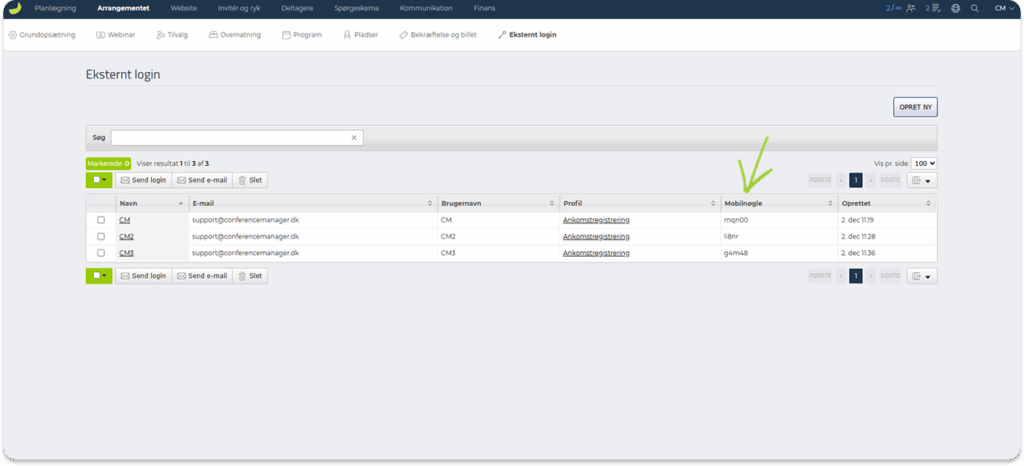Open the Deltagere menu
The height and width of the screenshot is (466, 1024).
point(297,8)
